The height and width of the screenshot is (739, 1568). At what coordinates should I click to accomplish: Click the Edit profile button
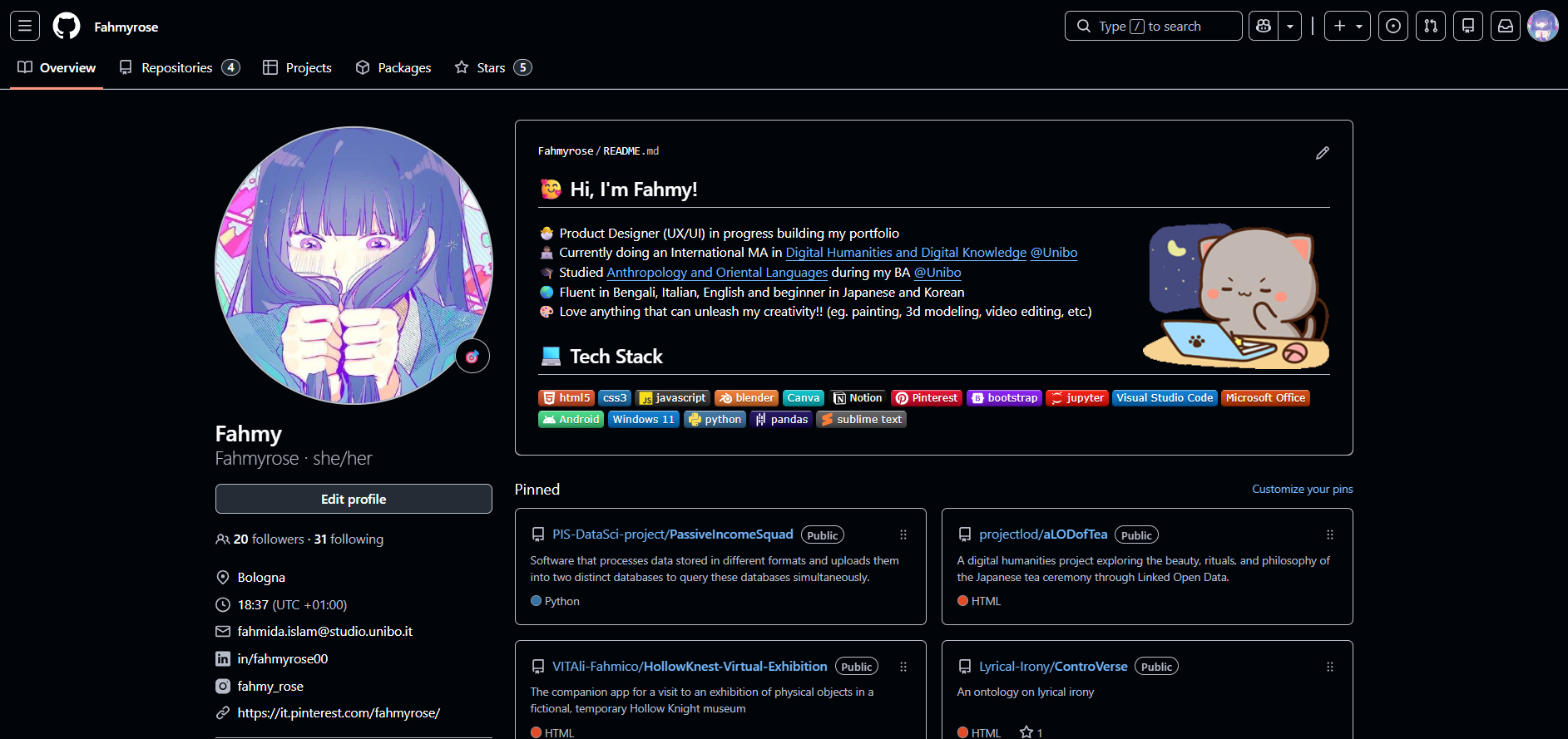point(354,499)
